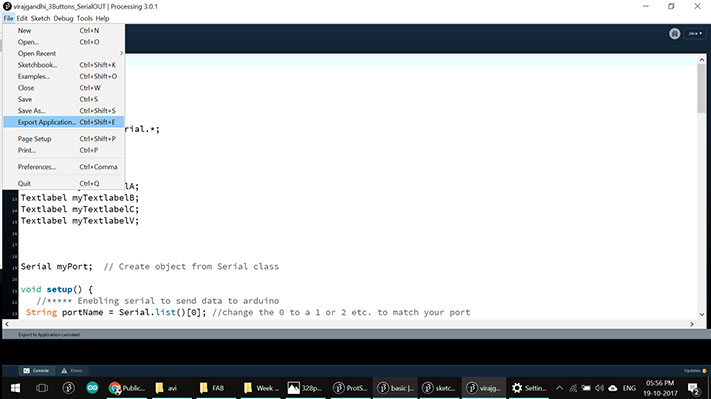Viewport: 711px width, 399px height.
Task: Click the horizontal scroll-right arrow
Action: pyautogui.click(x=692, y=324)
